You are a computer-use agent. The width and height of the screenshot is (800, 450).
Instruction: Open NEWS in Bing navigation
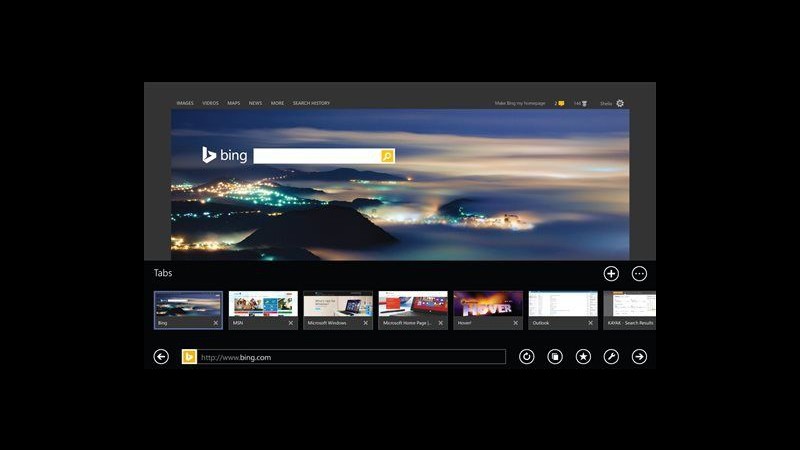click(x=255, y=103)
